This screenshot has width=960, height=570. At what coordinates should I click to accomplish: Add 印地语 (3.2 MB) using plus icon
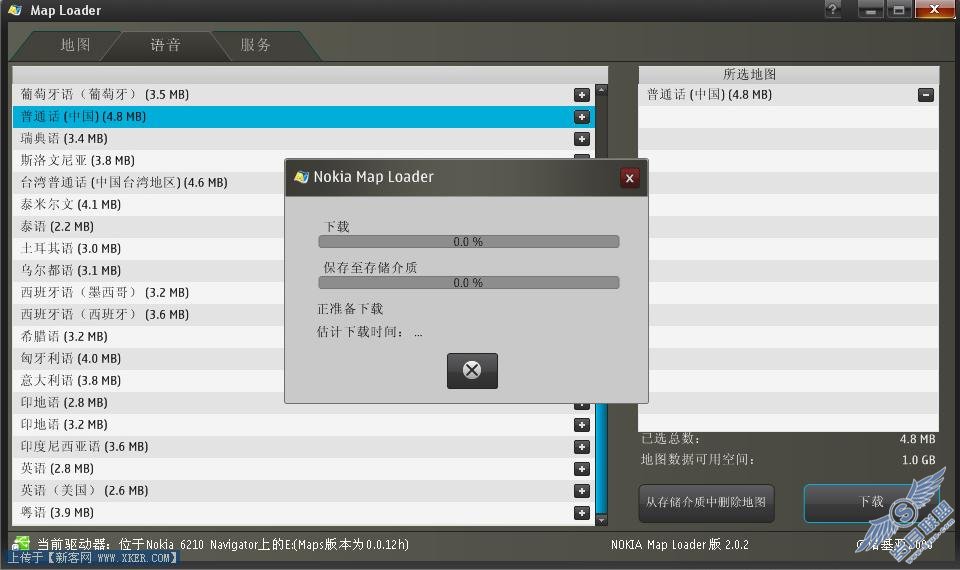click(x=582, y=425)
